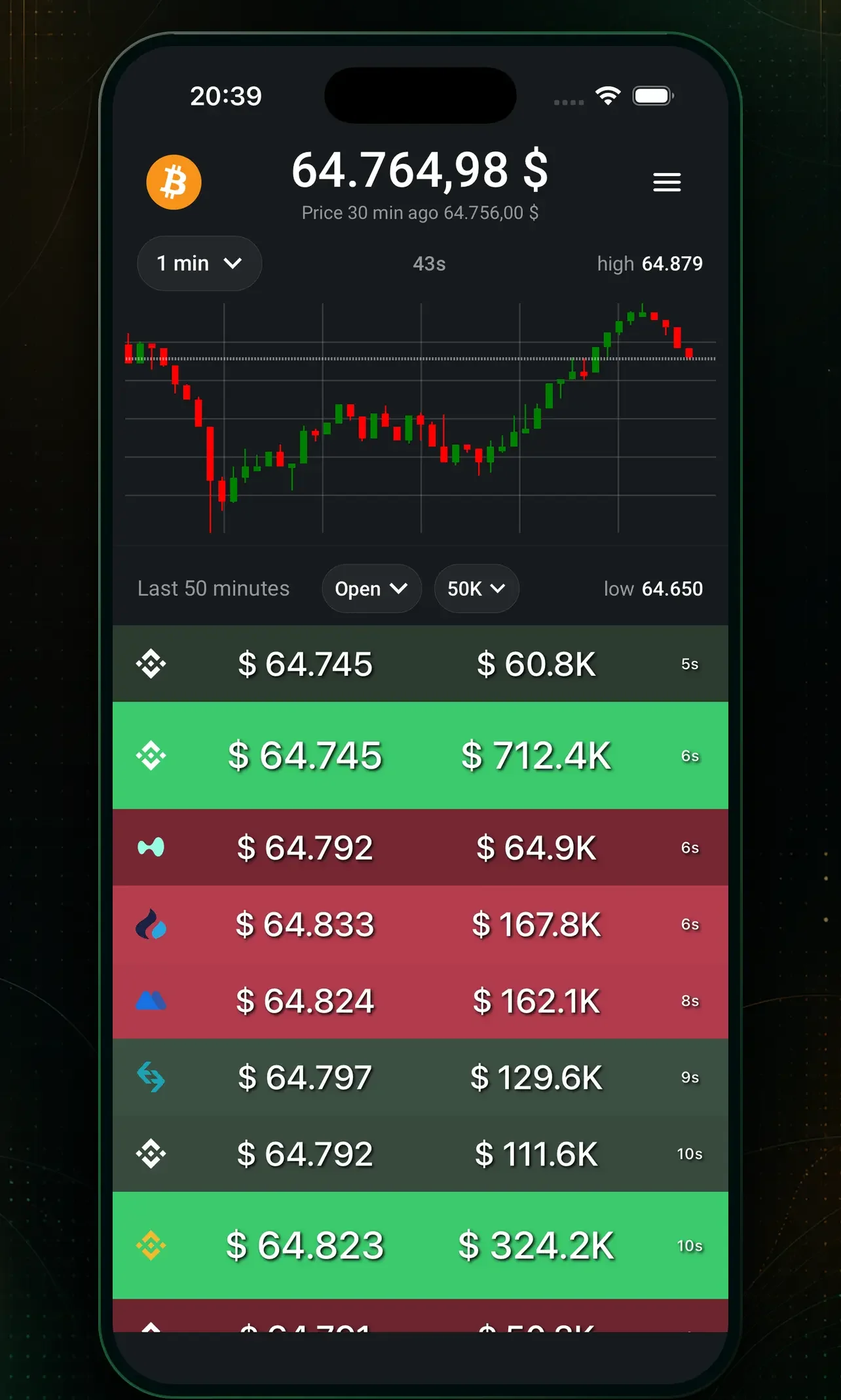The image size is (841, 1400).
Task: Select the $ 162.1K trade amount
Action: click(x=536, y=1001)
